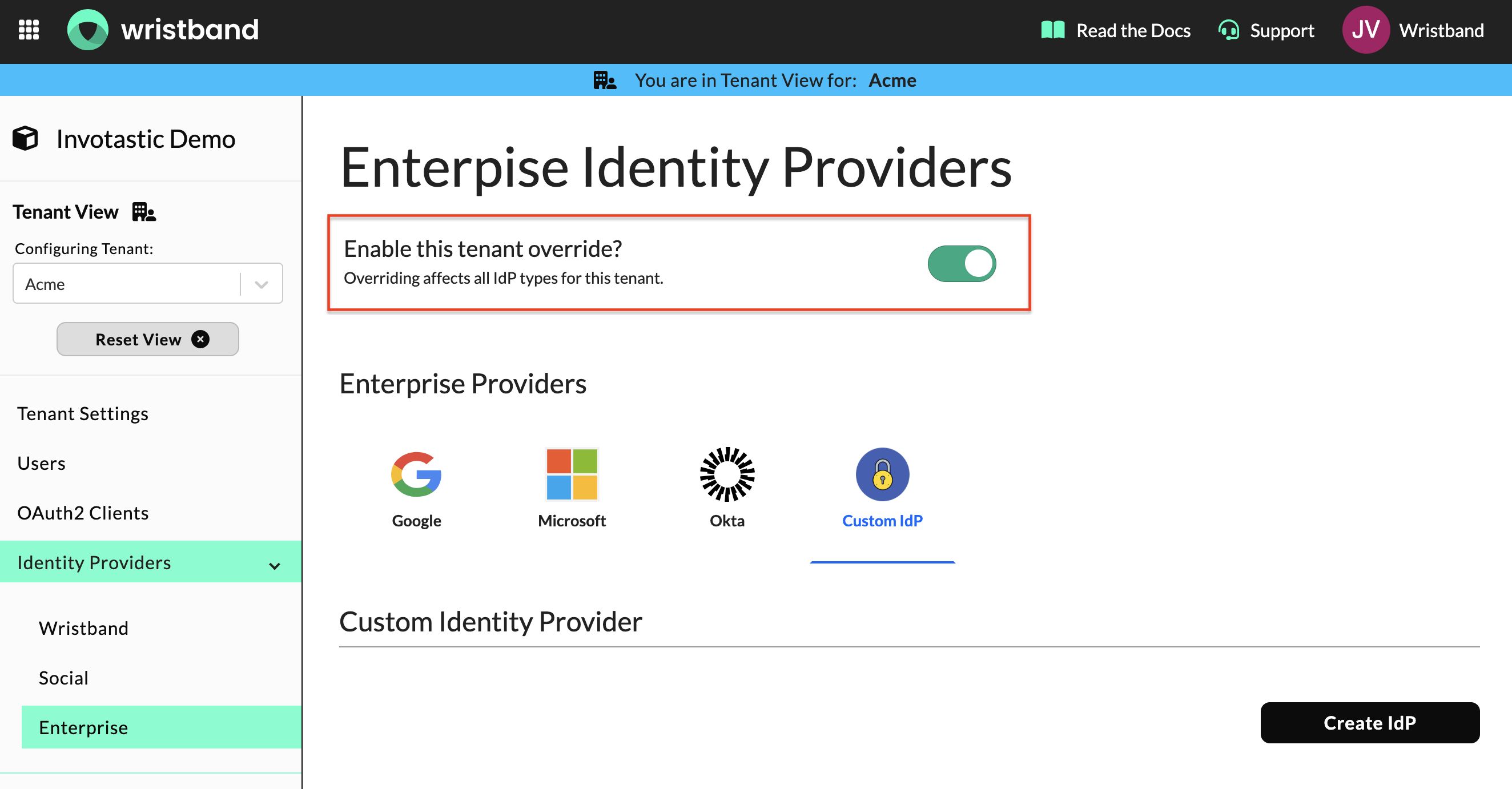The image size is (1512, 789).
Task: Switch to the Microsoft tab label
Action: [572, 520]
